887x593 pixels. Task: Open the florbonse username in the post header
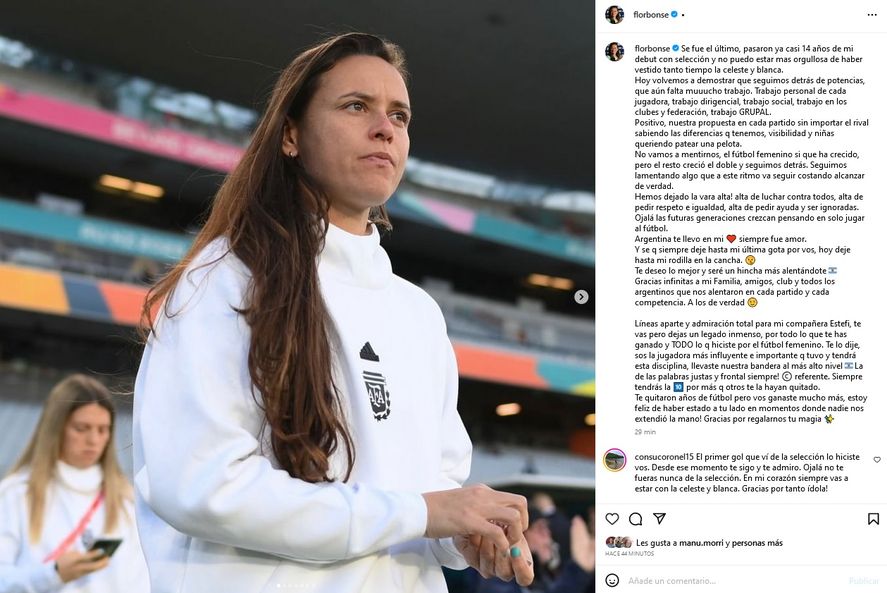[x=651, y=15]
